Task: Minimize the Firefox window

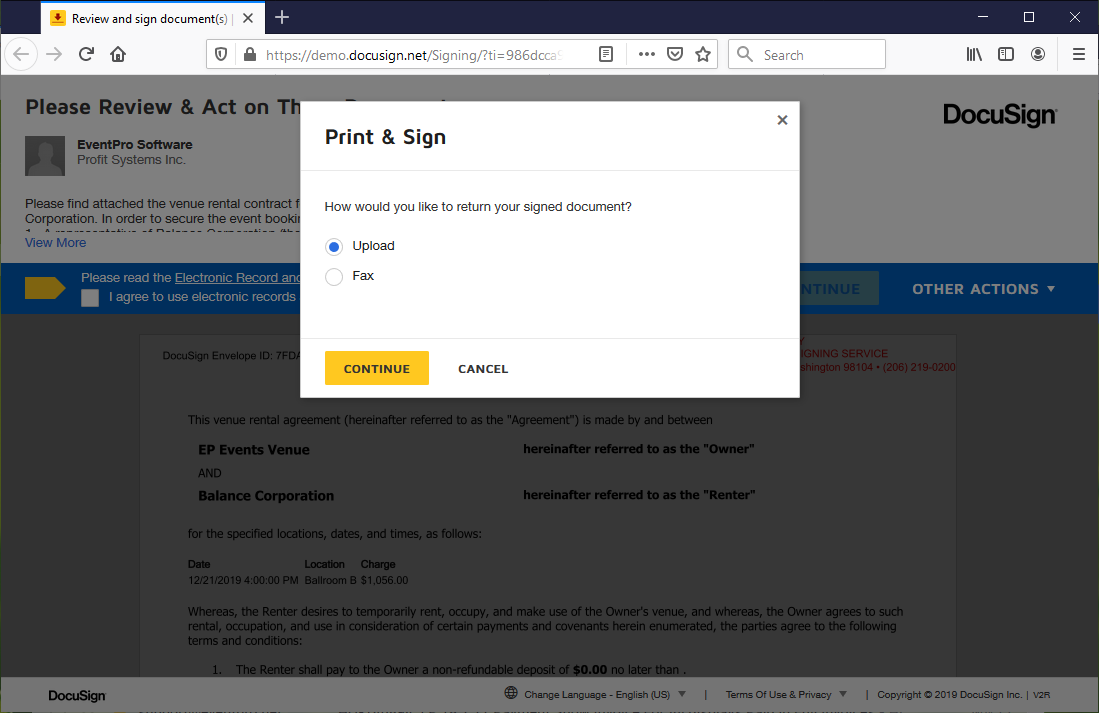Action: (983, 17)
